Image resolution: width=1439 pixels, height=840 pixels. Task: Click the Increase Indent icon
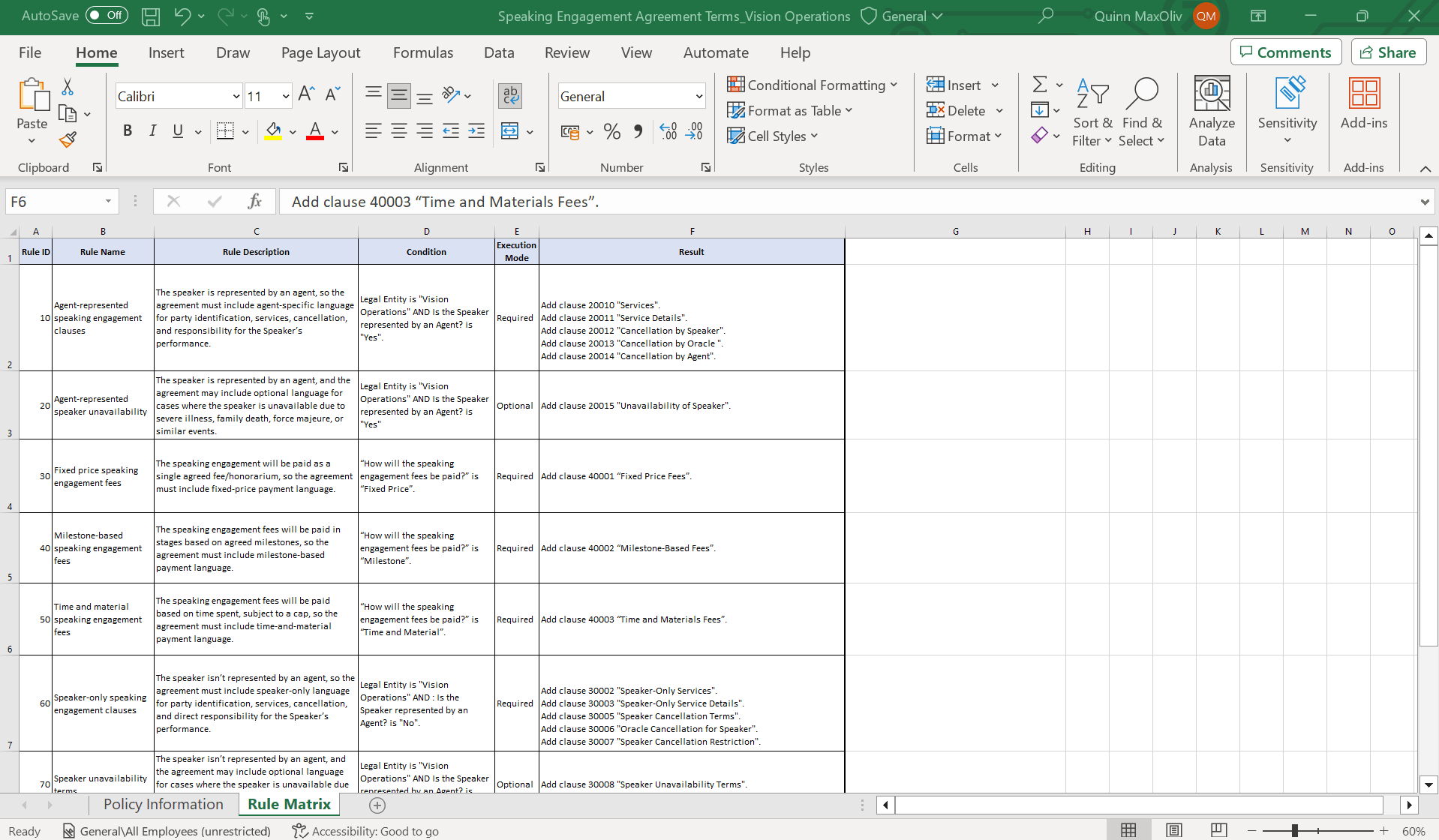coord(476,131)
